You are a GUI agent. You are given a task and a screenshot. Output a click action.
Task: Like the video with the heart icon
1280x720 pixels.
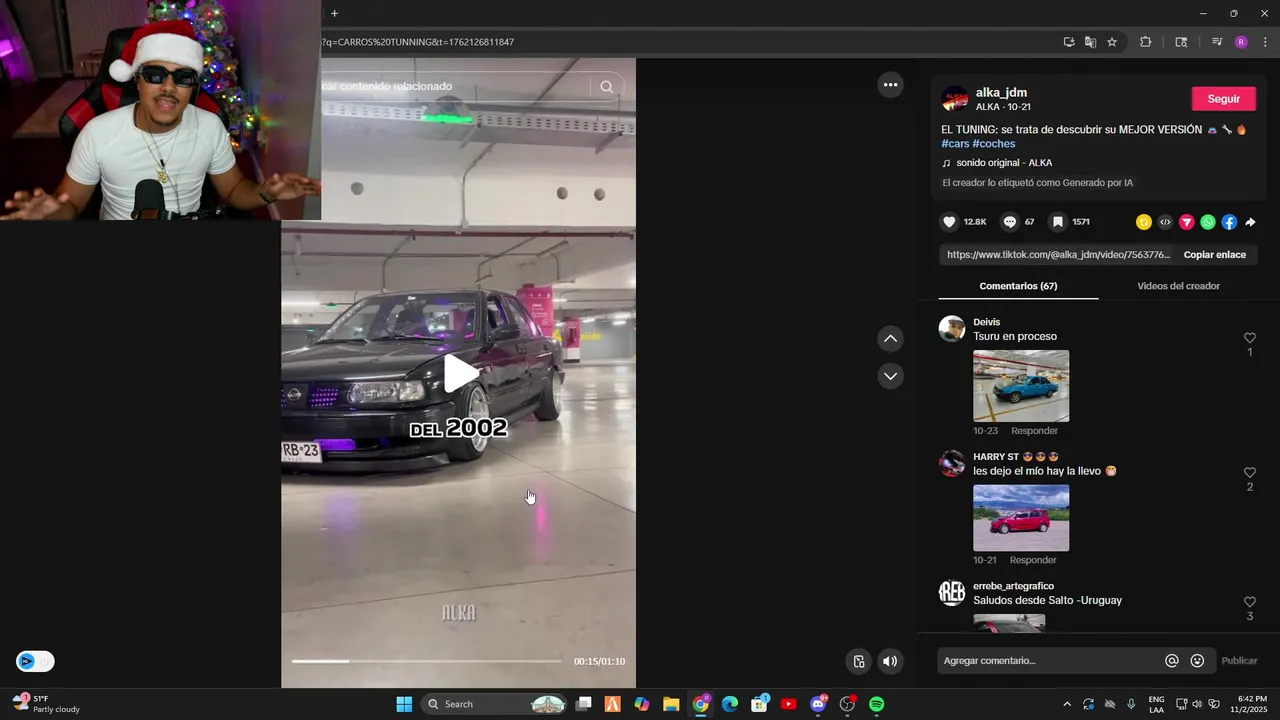click(950, 222)
